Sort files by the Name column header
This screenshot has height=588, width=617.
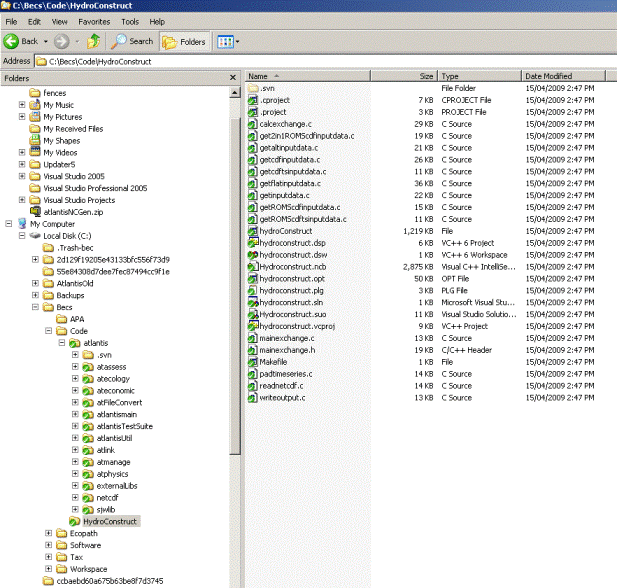coord(259,76)
